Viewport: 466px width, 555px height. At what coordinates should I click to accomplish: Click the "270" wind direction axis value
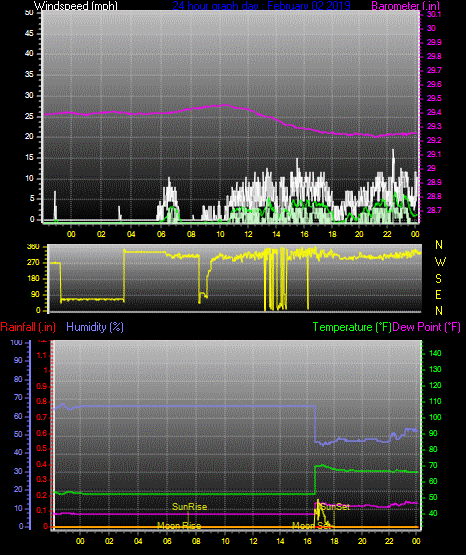pos(33,263)
